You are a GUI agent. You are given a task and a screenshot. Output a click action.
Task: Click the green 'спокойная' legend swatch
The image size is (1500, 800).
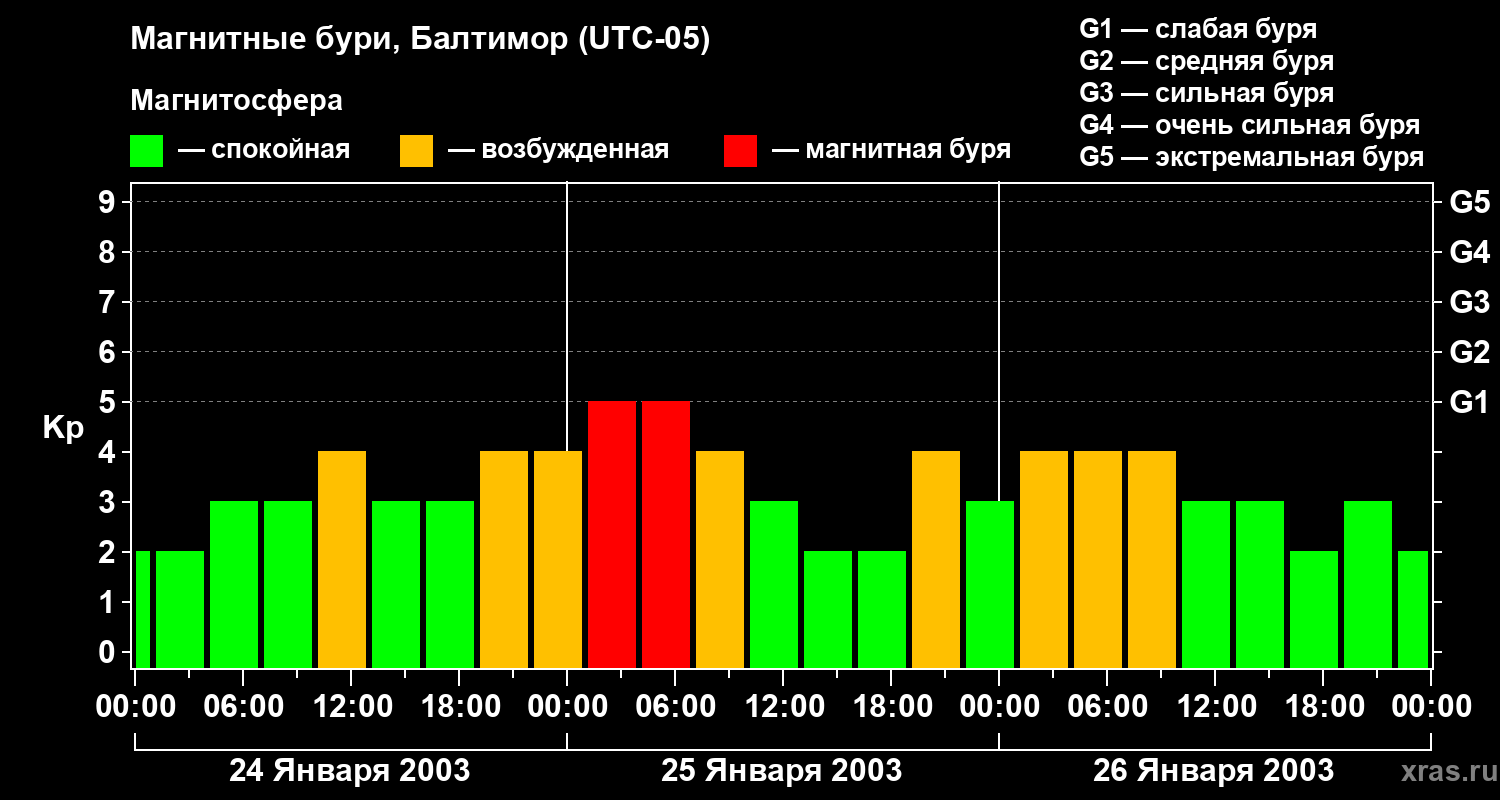[x=146, y=151]
